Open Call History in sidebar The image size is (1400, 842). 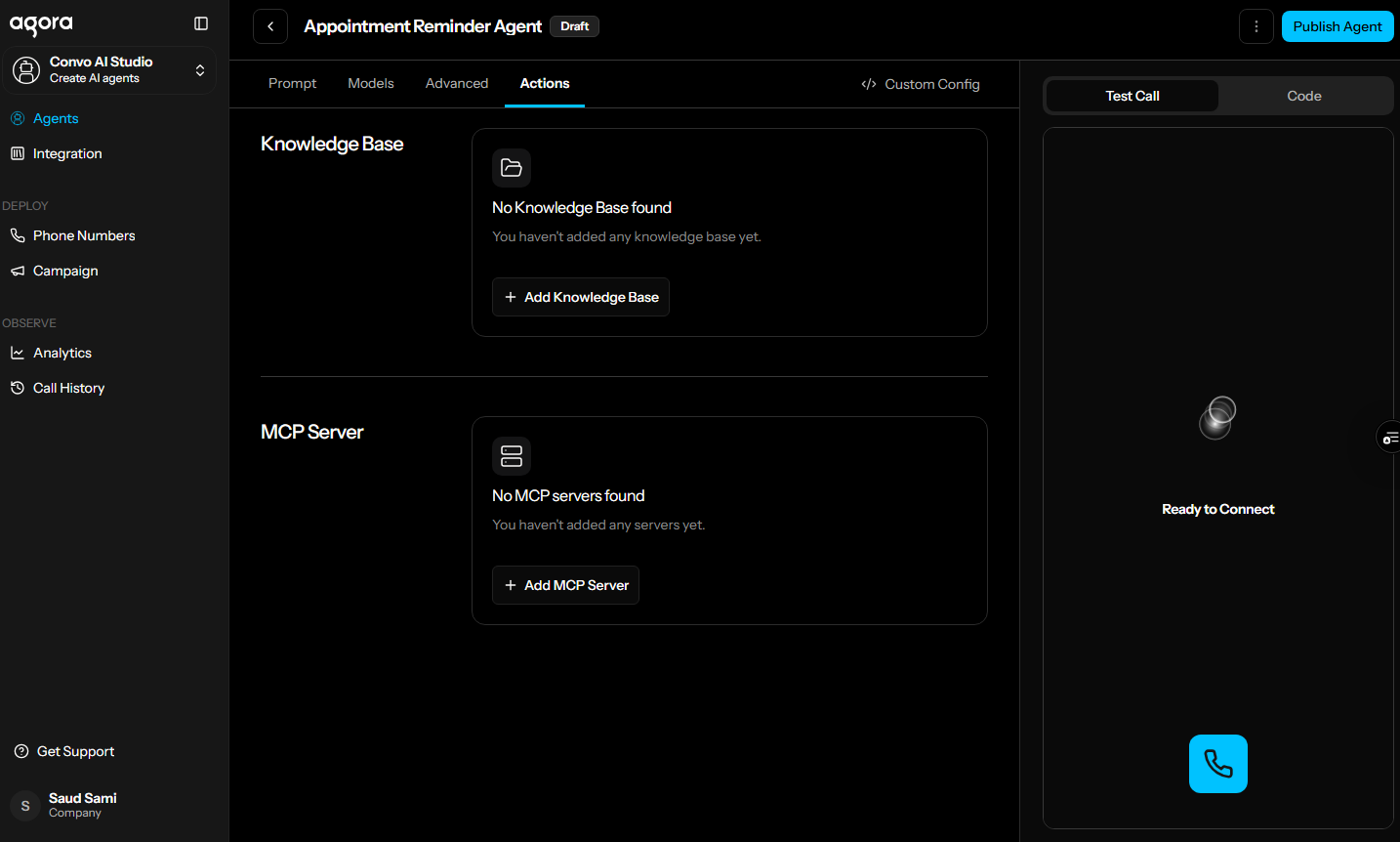(x=68, y=388)
